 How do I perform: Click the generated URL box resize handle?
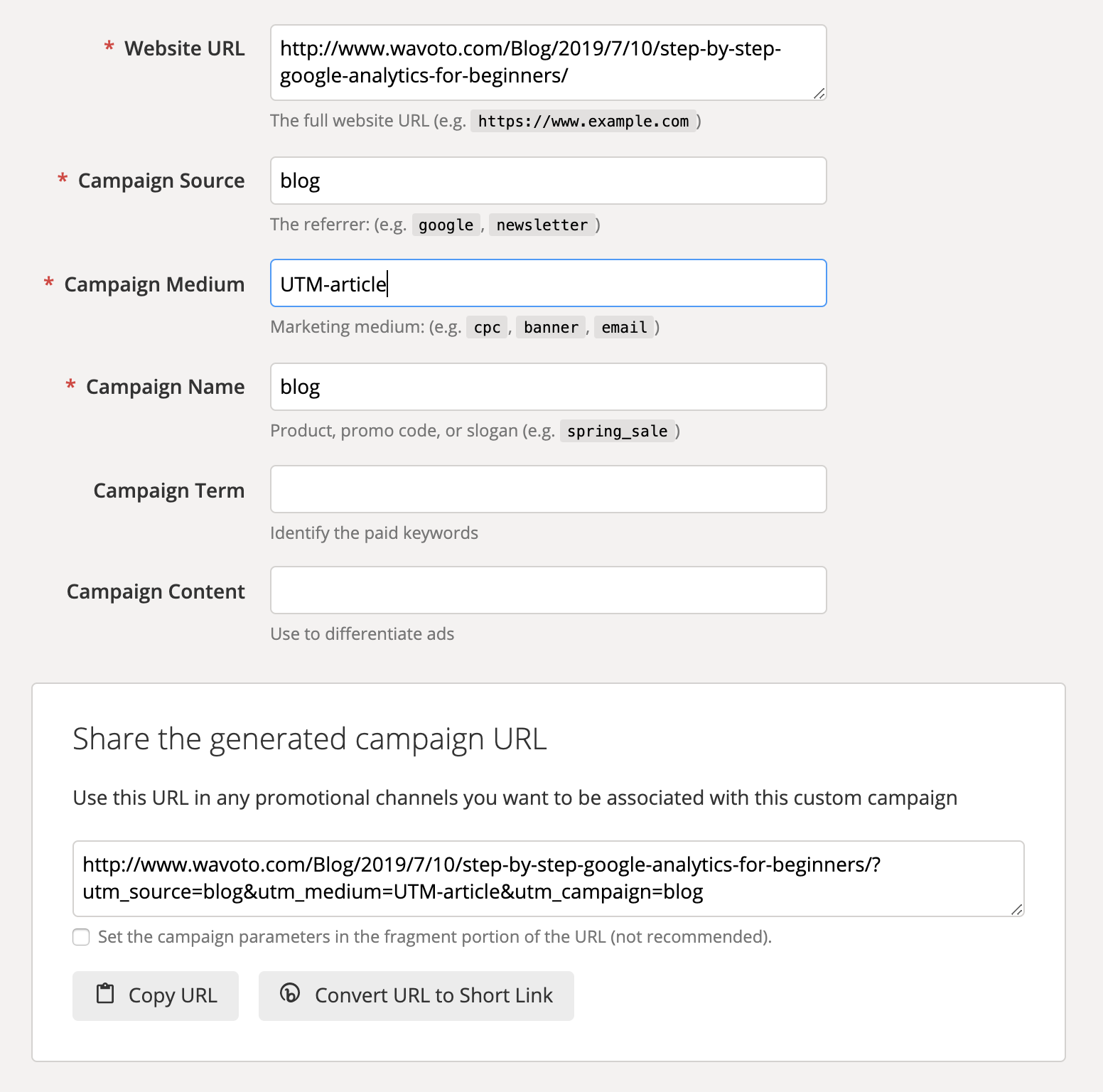[1016, 909]
